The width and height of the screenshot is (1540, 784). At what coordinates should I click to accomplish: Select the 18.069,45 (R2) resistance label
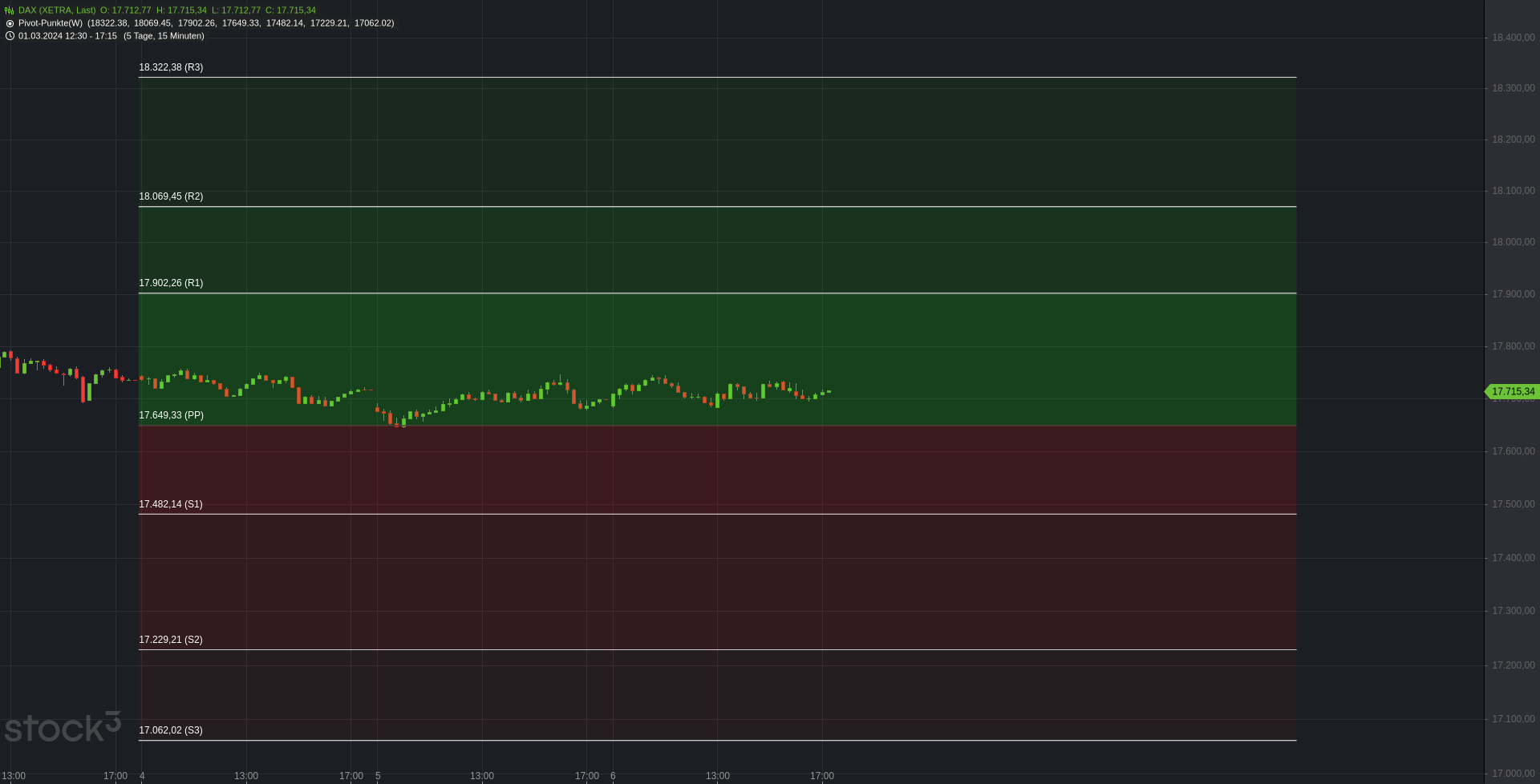(171, 196)
